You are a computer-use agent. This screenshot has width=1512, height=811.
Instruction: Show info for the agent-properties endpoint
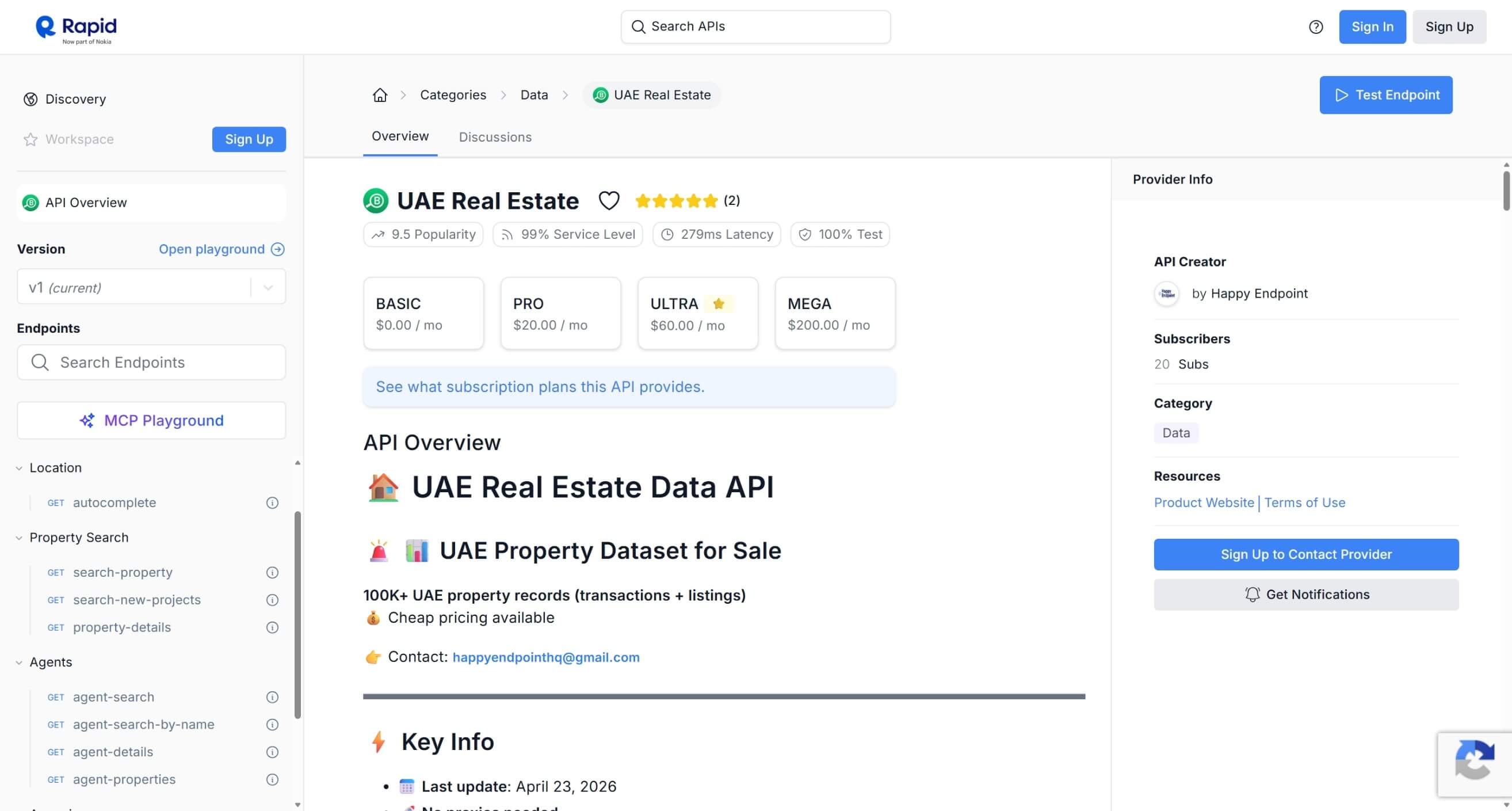(272, 780)
